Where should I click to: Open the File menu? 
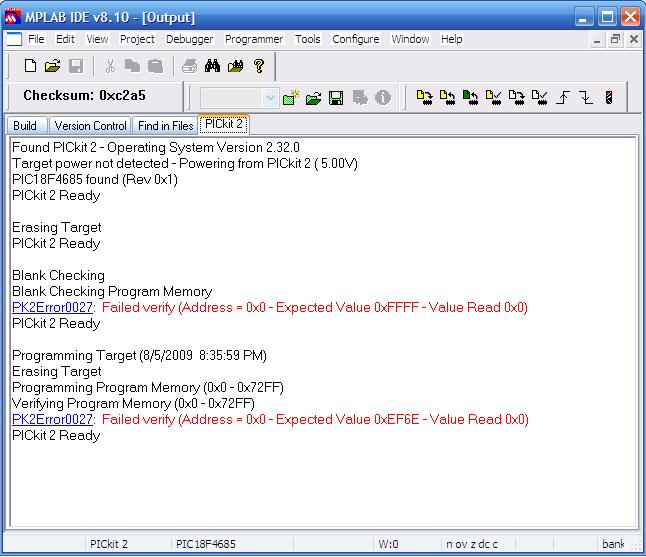coord(36,39)
